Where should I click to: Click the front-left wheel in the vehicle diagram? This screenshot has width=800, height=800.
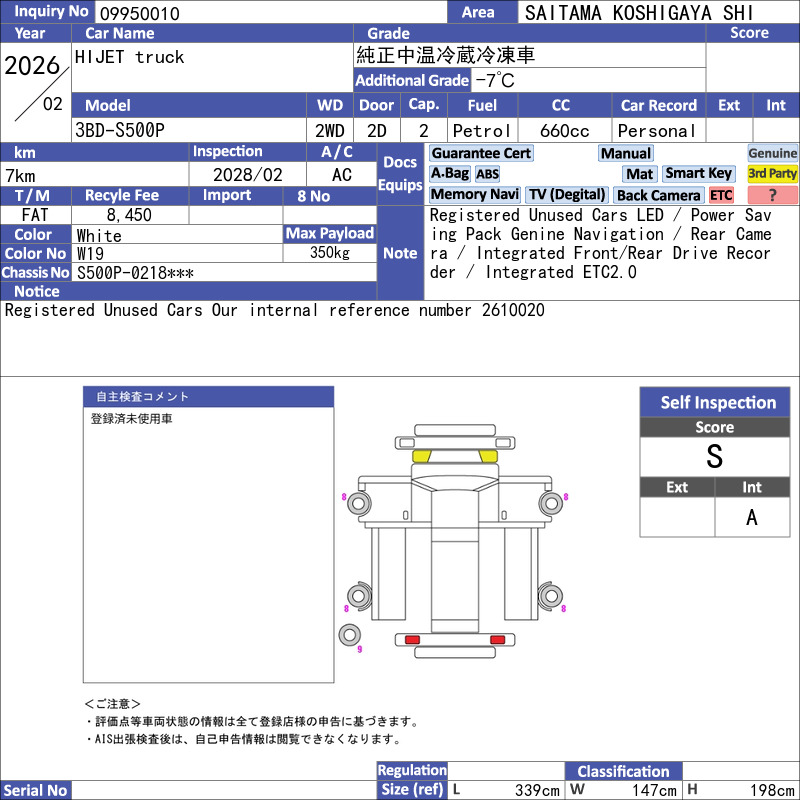click(x=359, y=504)
